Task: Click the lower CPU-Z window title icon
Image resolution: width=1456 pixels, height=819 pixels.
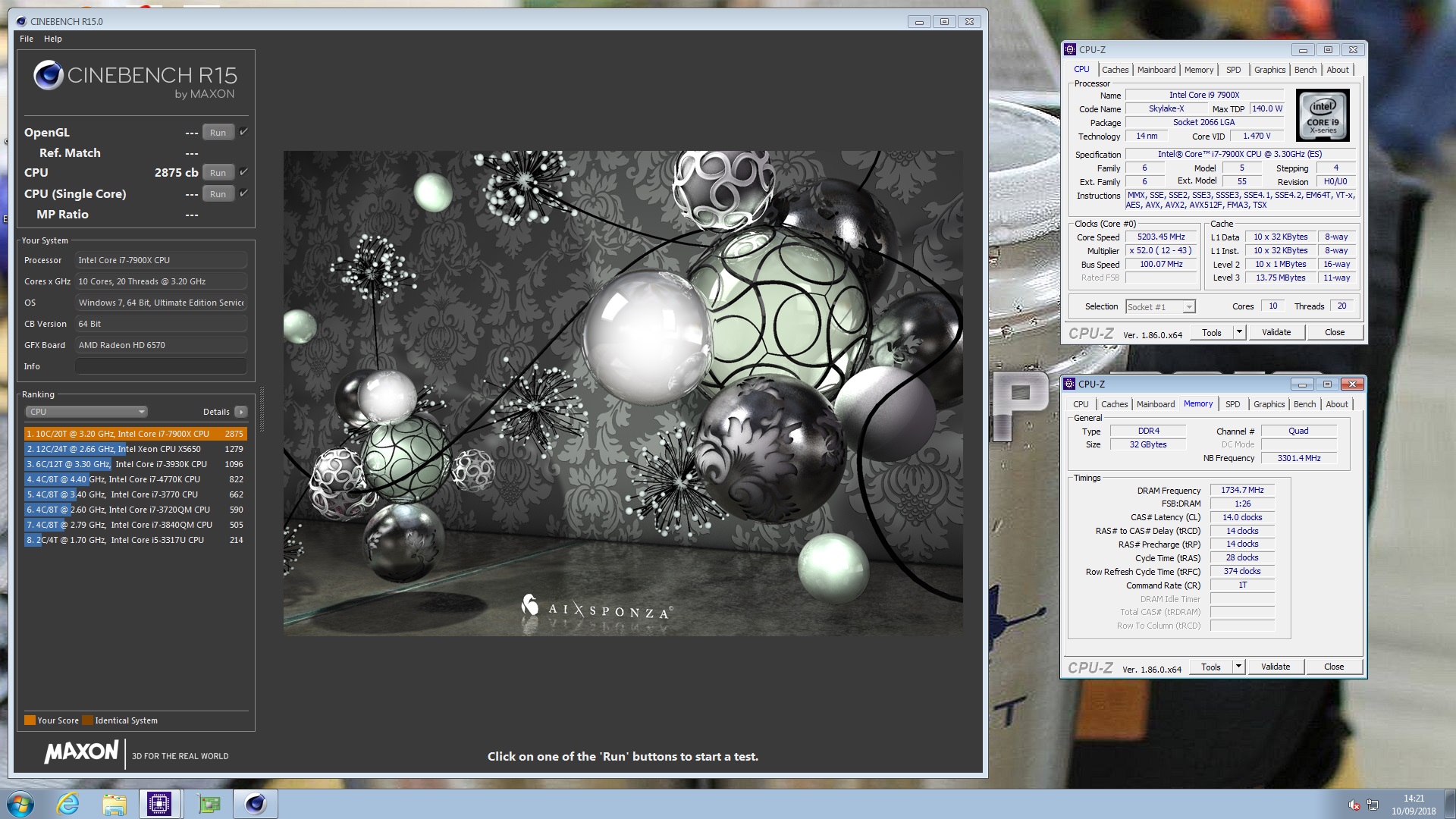Action: [1069, 384]
